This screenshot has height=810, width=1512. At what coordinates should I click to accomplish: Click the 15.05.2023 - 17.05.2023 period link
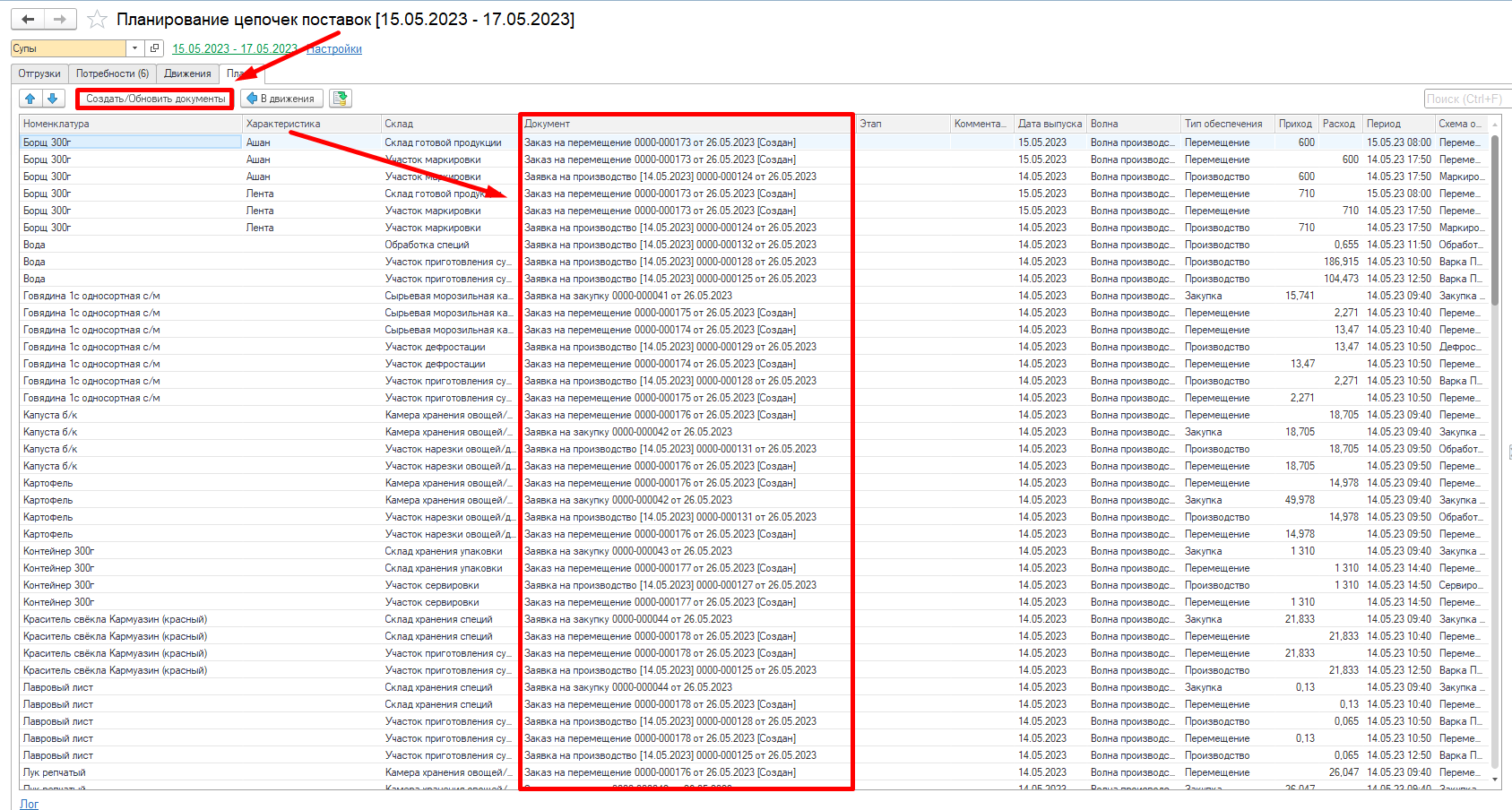[x=234, y=49]
